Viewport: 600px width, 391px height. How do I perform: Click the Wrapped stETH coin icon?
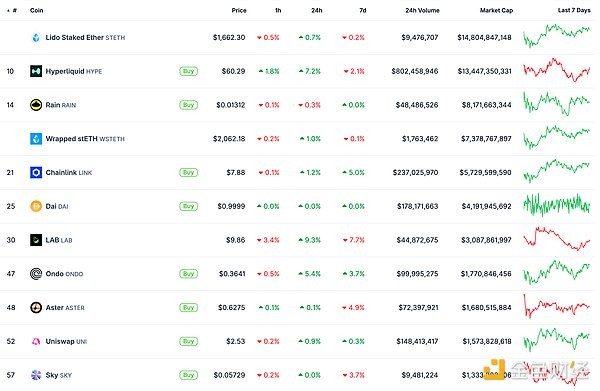36,138
